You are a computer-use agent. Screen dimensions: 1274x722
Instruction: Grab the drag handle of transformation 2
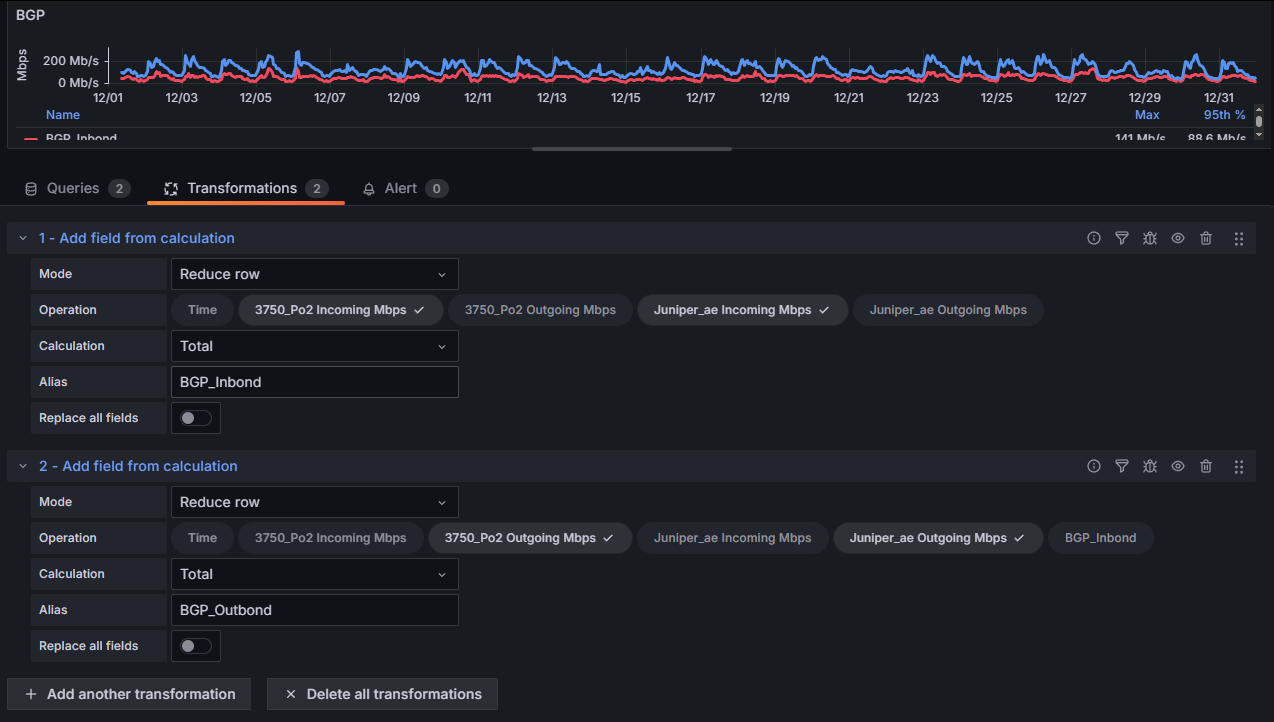point(1239,466)
